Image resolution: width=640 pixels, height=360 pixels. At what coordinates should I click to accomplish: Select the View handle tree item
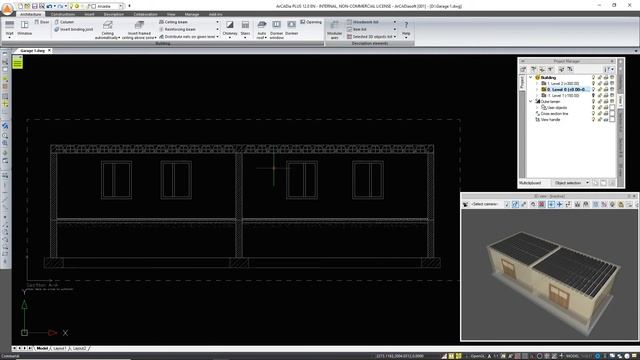pos(547,120)
